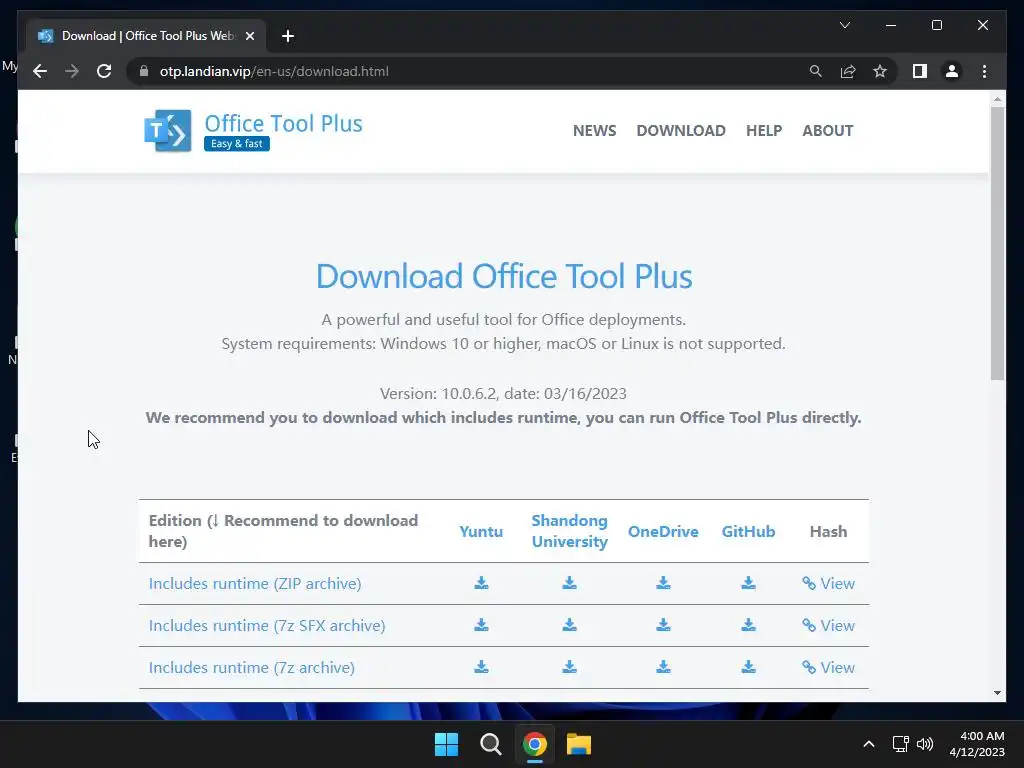Download 7z SFX archive from Shandong University
The width and height of the screenshot is (1024, 768).
tap(569, 625)
